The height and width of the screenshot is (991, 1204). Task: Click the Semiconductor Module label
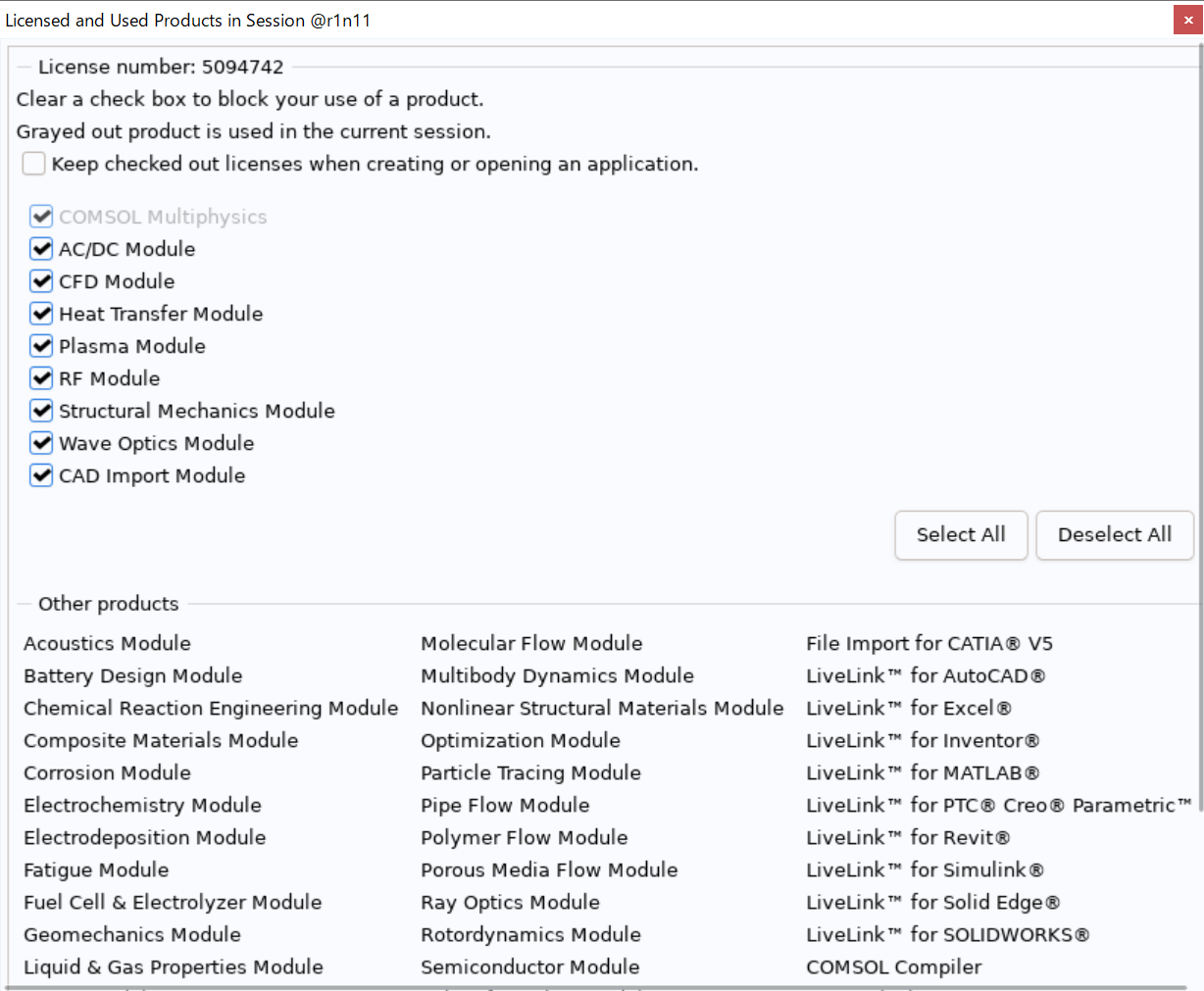coord(529,966)
